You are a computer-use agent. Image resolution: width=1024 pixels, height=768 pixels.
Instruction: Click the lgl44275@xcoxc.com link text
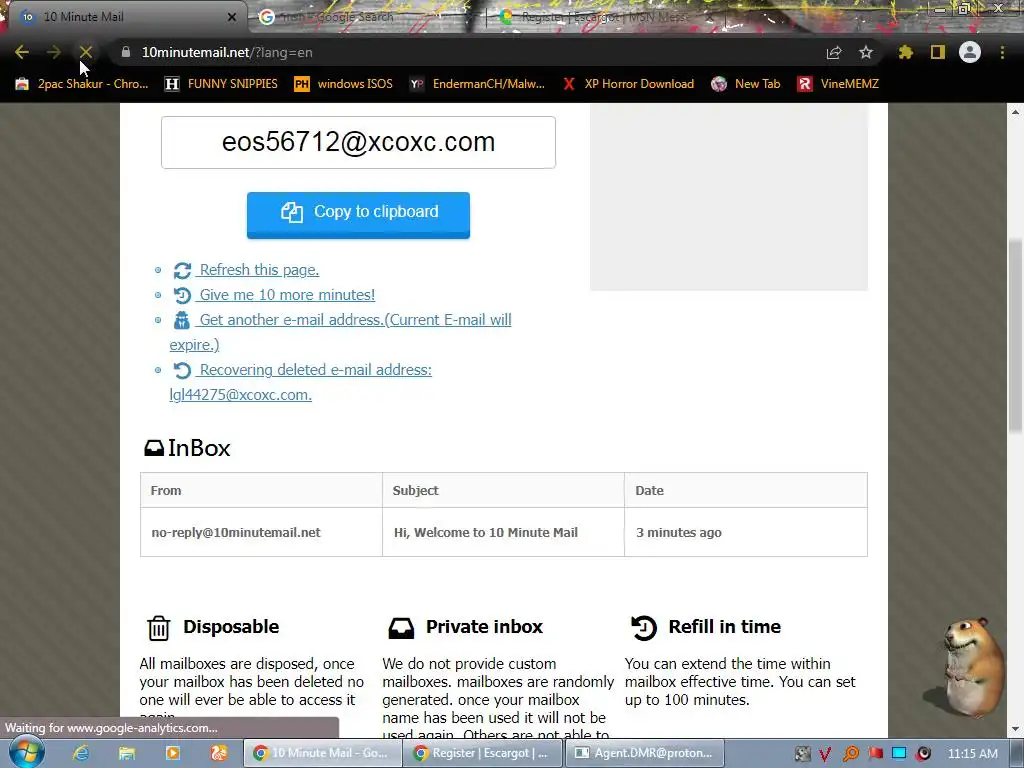[x=240, y=394]
